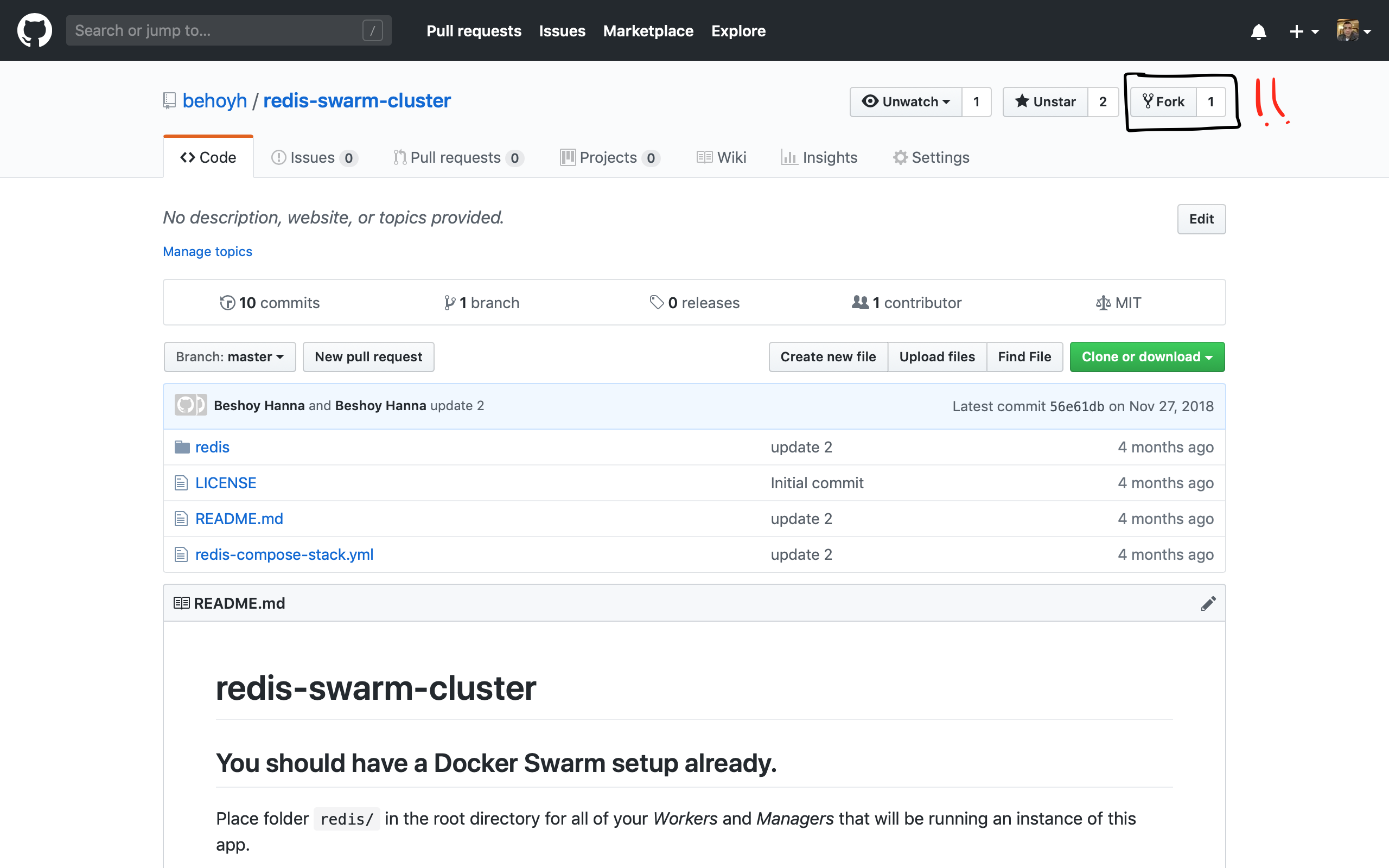Open update 2 commit for redis folder

click(x=801, y=446)
